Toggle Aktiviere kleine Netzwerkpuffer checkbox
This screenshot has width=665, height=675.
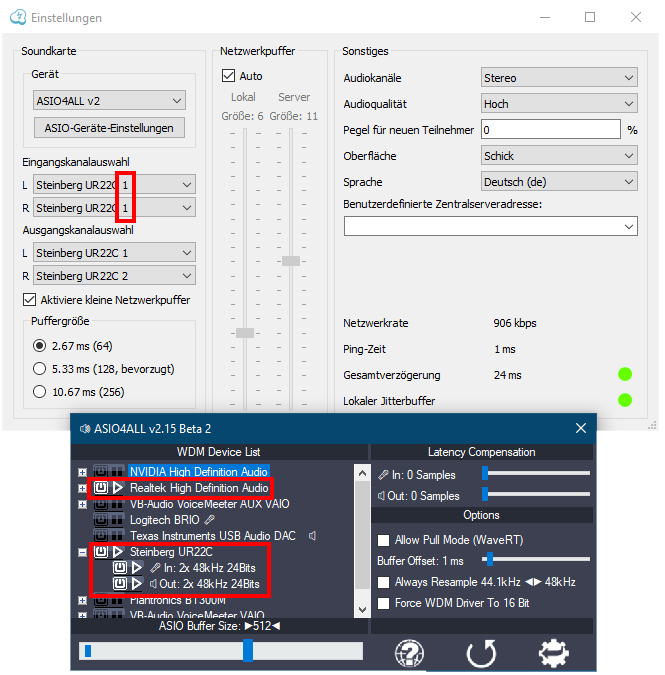pyautogui.click(x=29, y=300)
